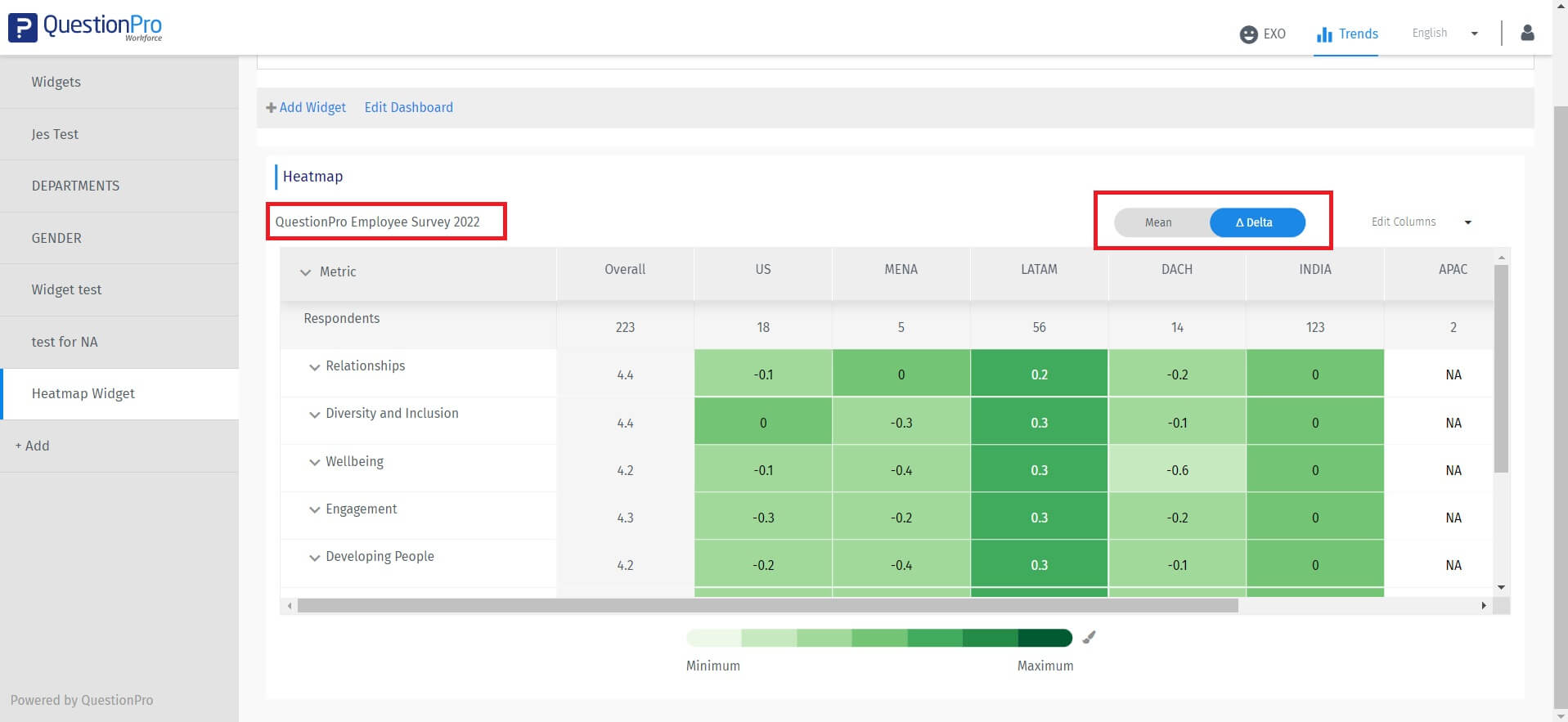Click the Maximum legend label
This screenshot has width=1568, height=722.
click(1045, 666)
